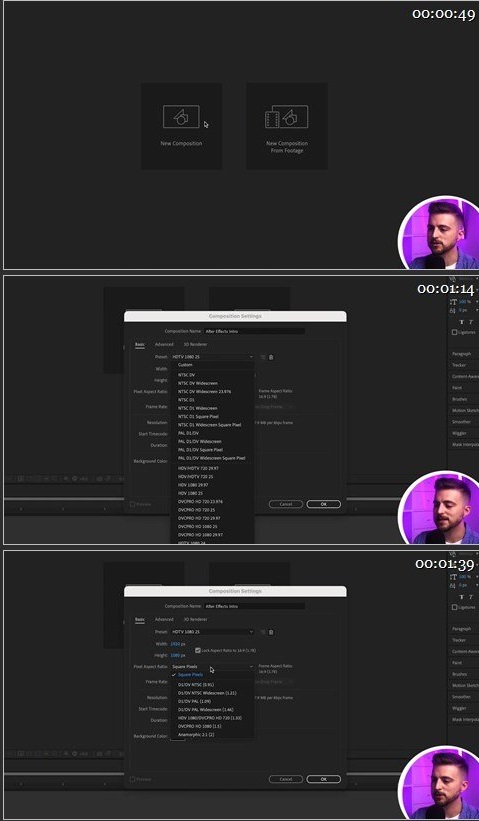Click trash icon beside Preset in 00:01:39 frame
The width and height of the screenshot is (479, 821).
[x=271, y=632]
